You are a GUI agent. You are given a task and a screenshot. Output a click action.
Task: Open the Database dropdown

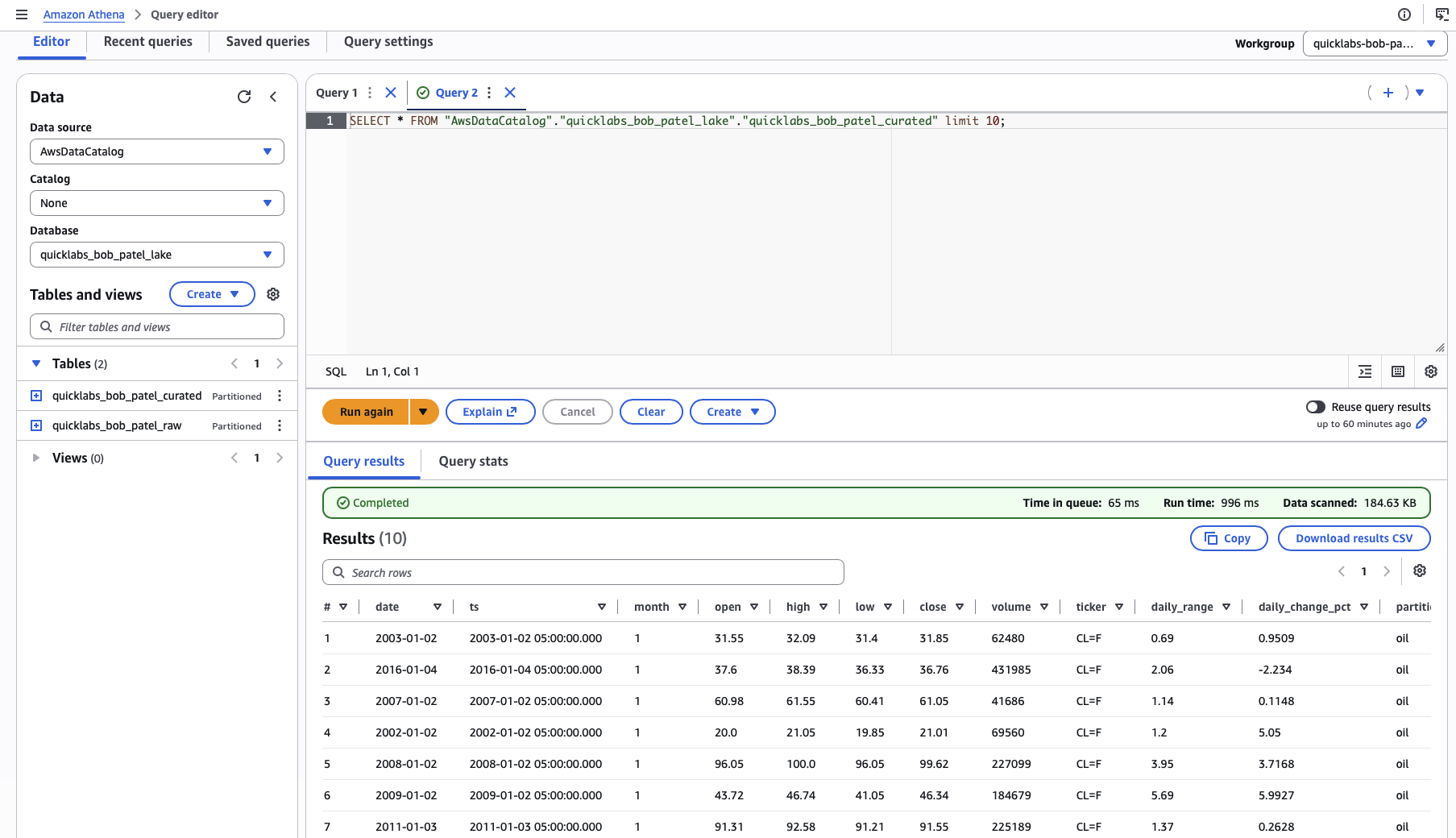pyautogui.click(x=157, y=255)
